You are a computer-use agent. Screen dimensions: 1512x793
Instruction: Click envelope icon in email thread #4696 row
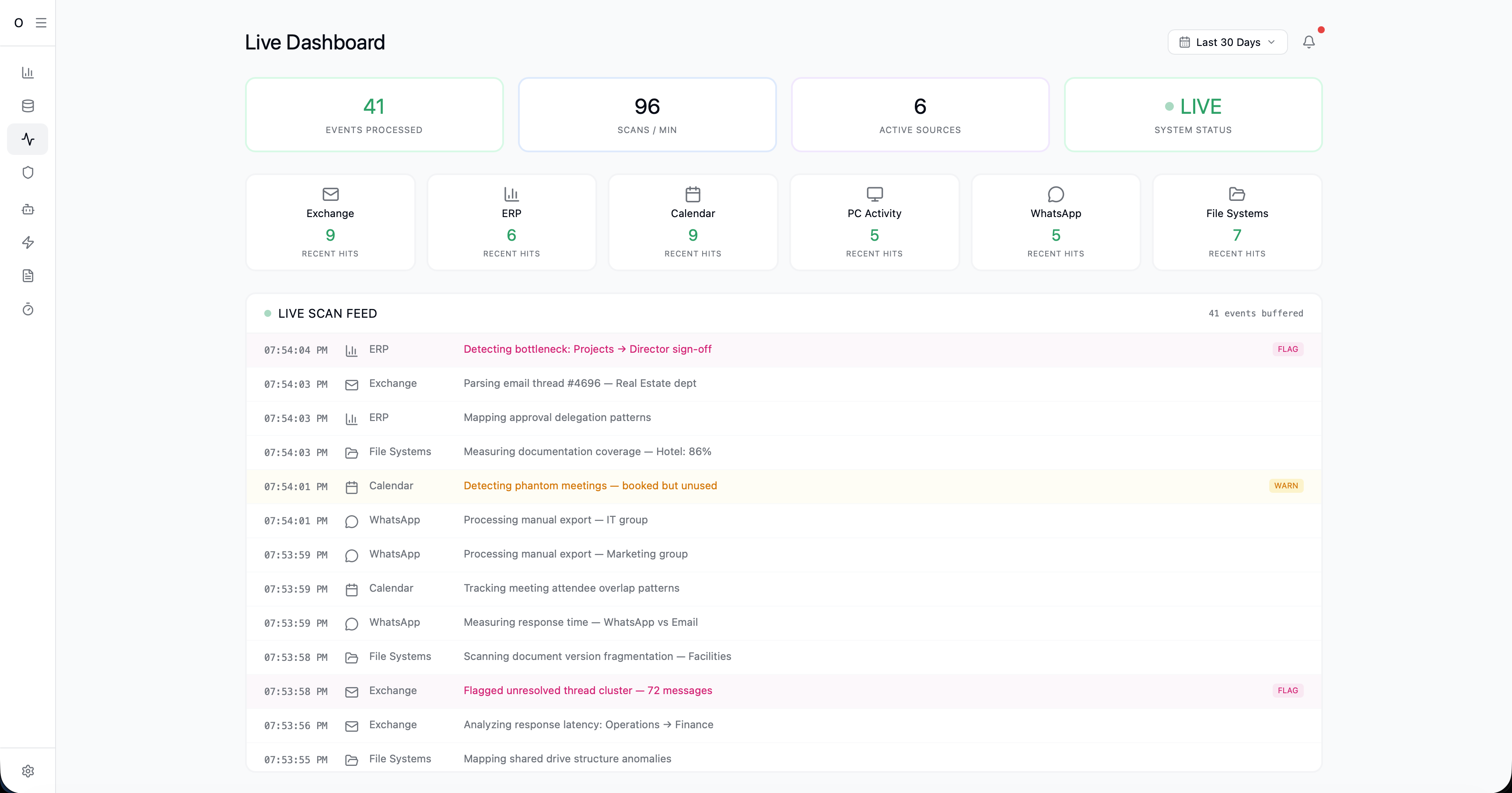[x=351, y=385]
